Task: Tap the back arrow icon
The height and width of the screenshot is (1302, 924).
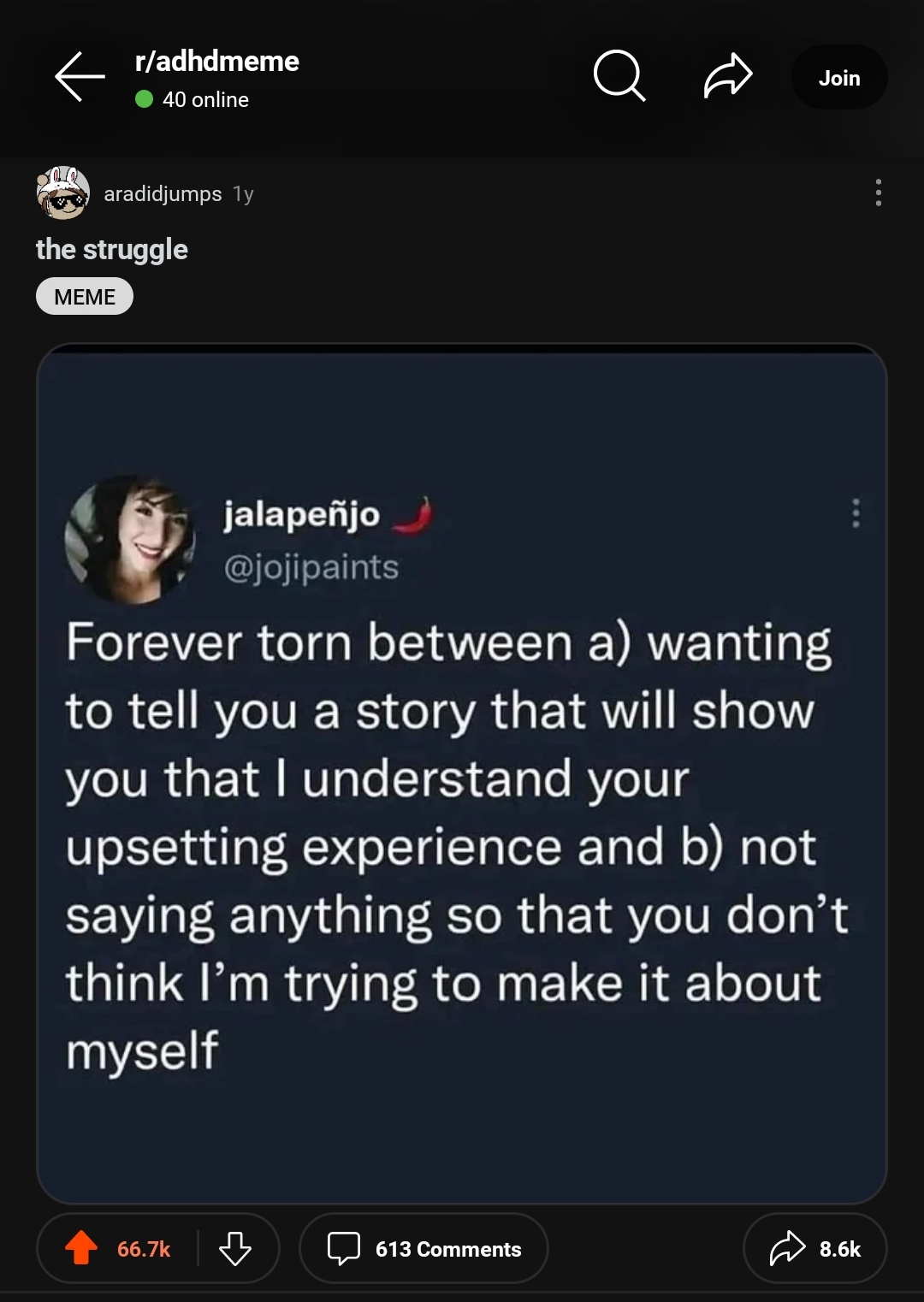Action: [80, 77]
